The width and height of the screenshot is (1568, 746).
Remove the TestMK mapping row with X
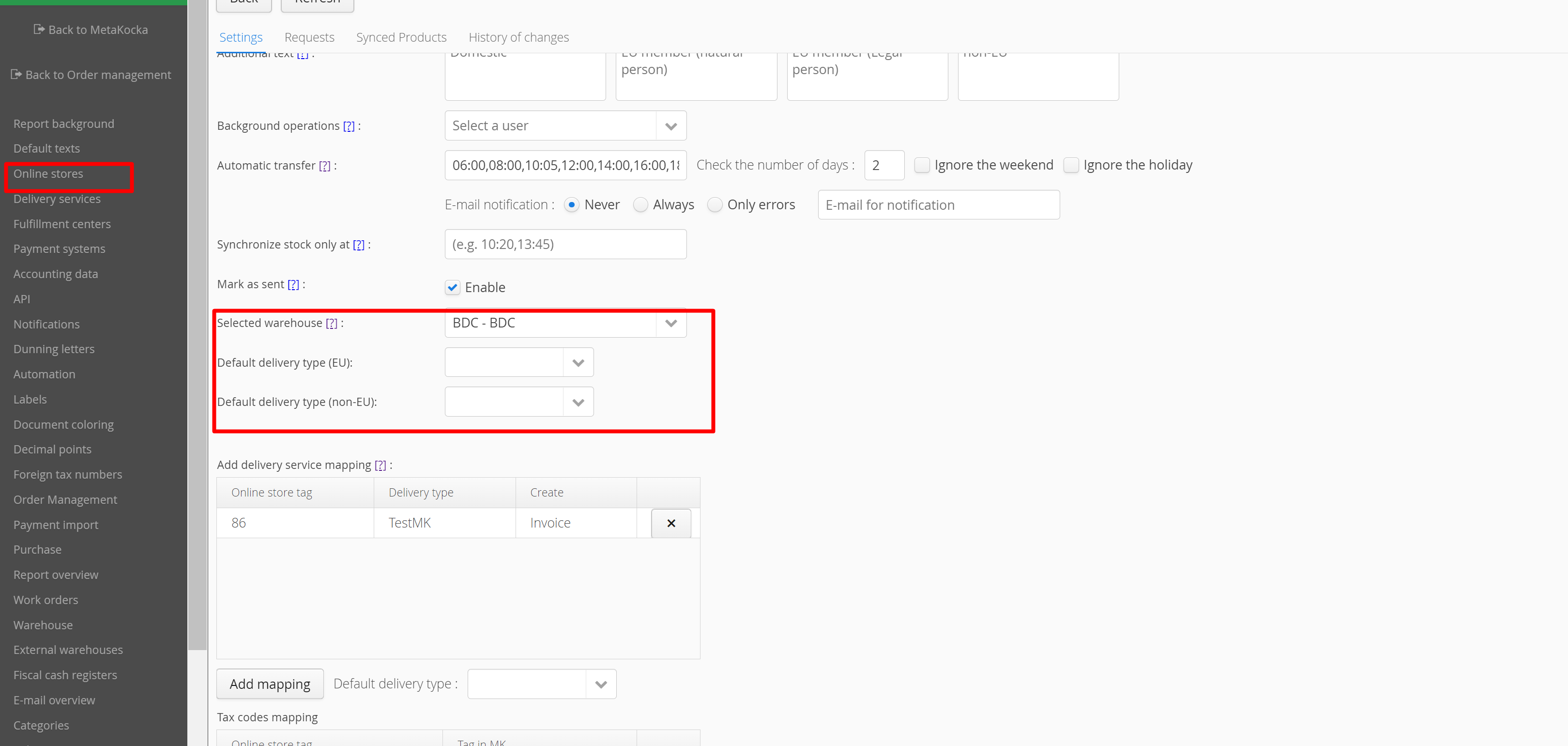pyautogui.click(x=671, y=523)
